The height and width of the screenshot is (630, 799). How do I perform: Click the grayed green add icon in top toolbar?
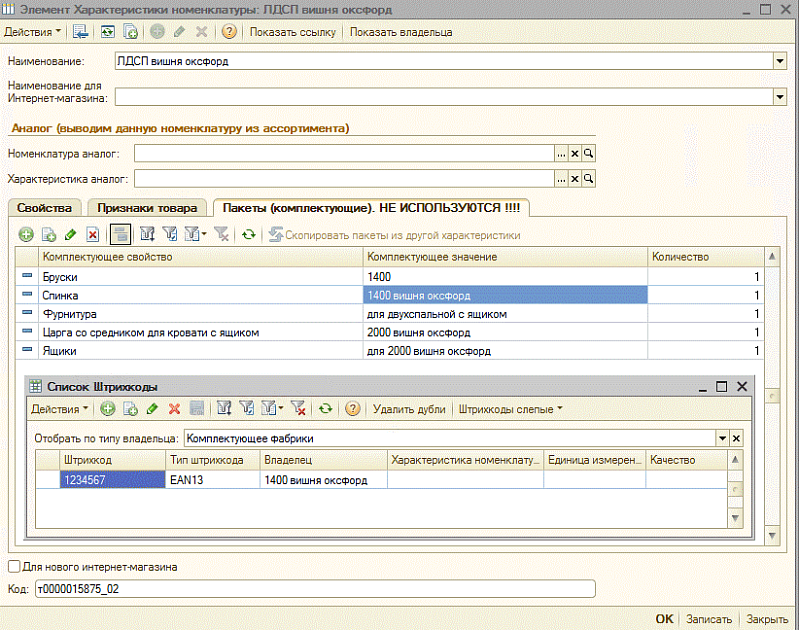point(157,32)
